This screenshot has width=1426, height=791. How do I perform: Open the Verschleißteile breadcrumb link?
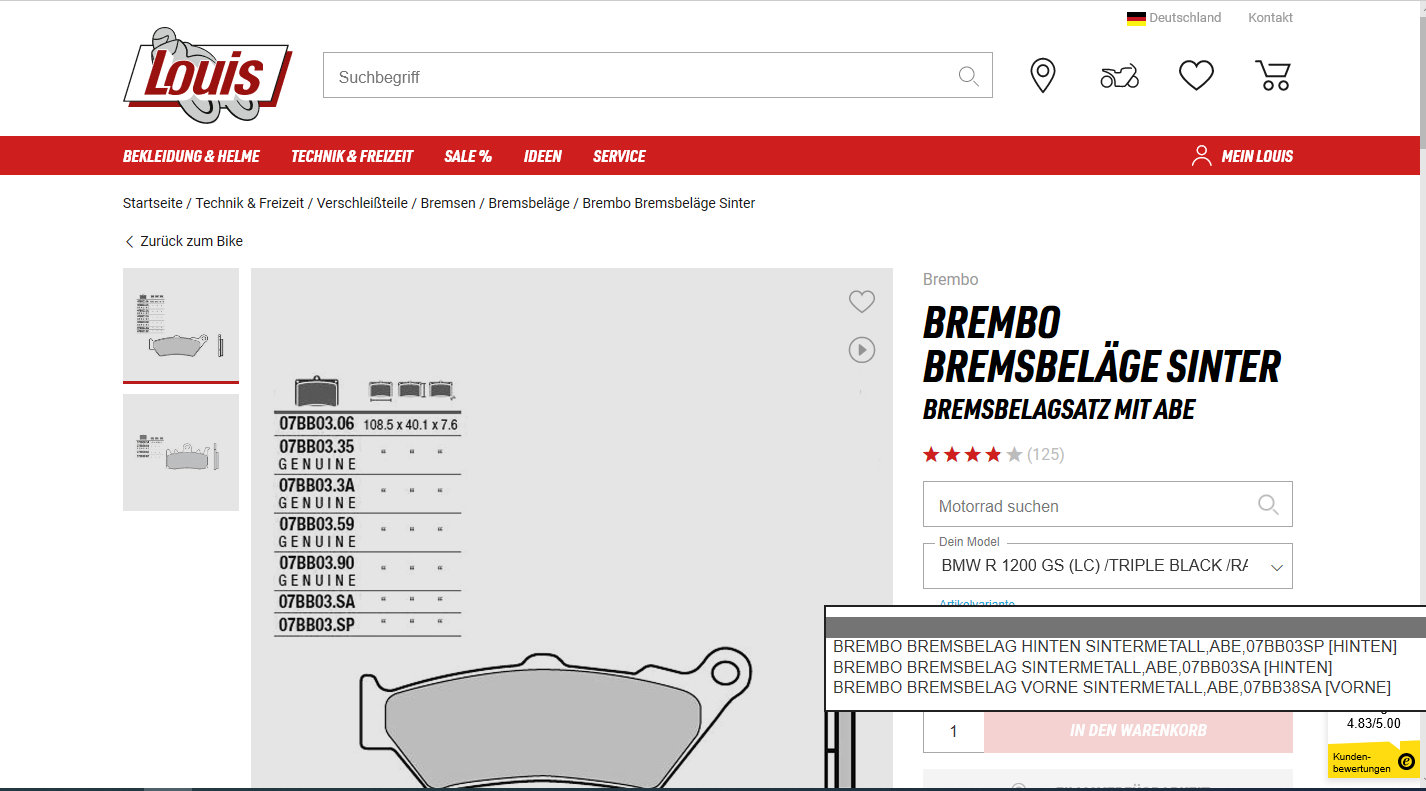[362, 203]
